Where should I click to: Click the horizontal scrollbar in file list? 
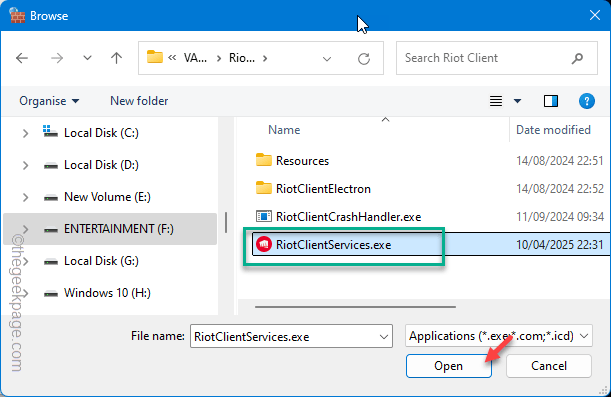pos(355,307)
